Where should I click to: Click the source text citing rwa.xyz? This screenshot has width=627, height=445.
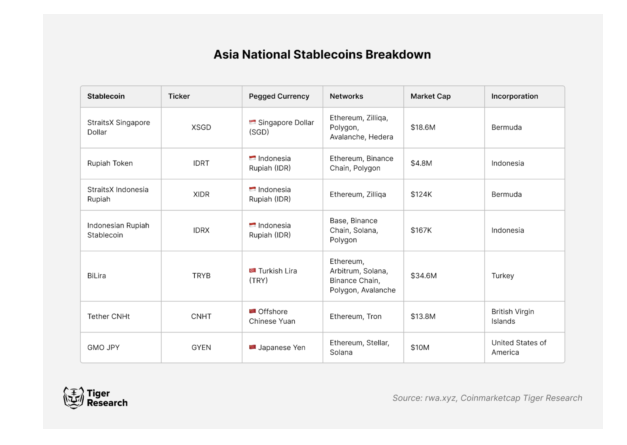pos(487,398)
